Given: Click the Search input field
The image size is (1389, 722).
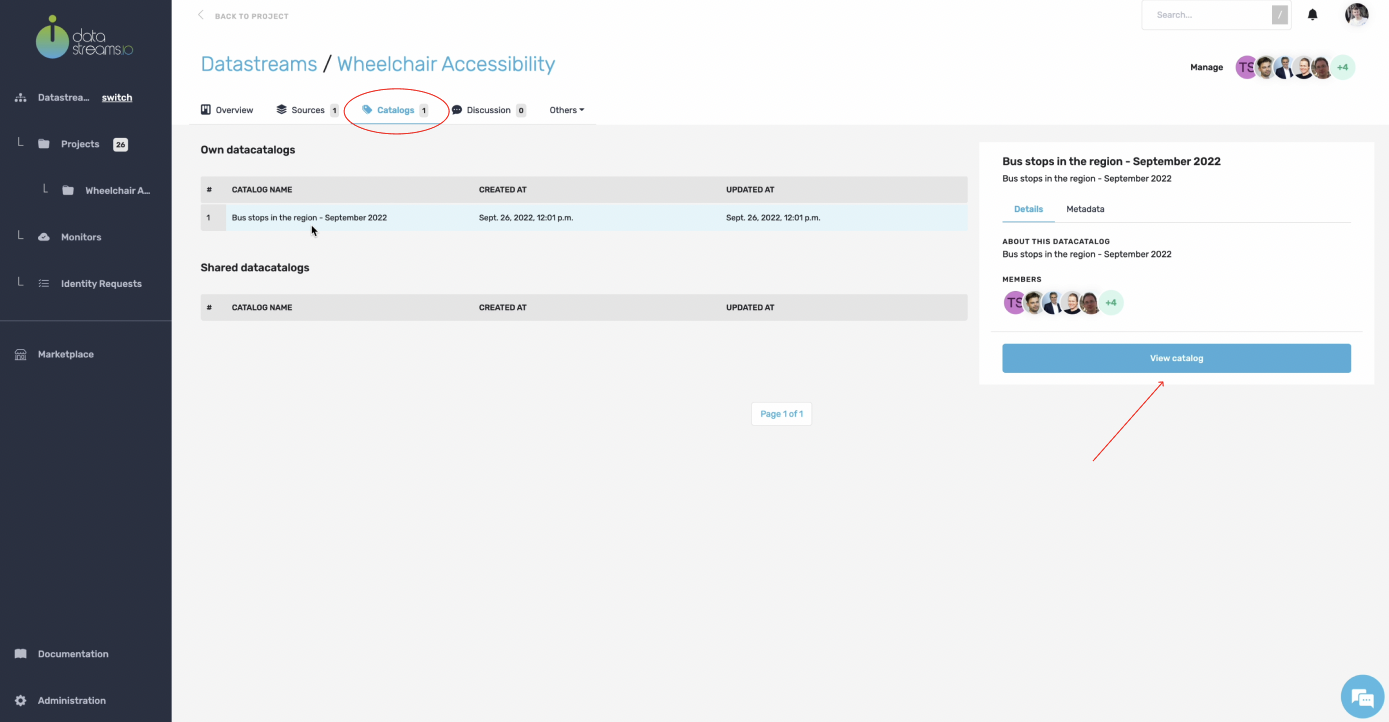Looking at the screenshot, I should [x=1207, y=15].
